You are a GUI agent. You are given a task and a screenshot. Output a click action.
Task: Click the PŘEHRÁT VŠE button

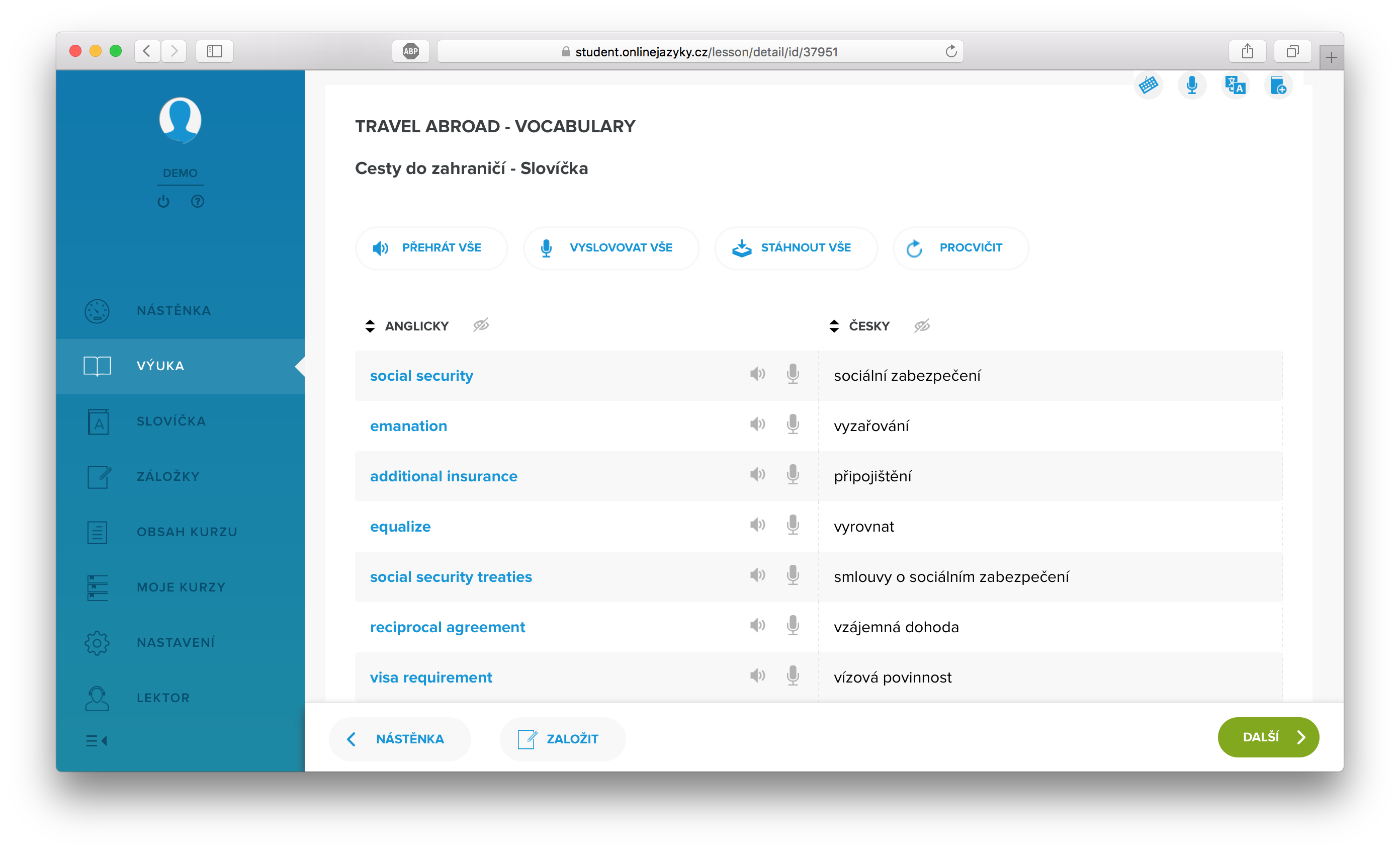(x=430, y=248)
